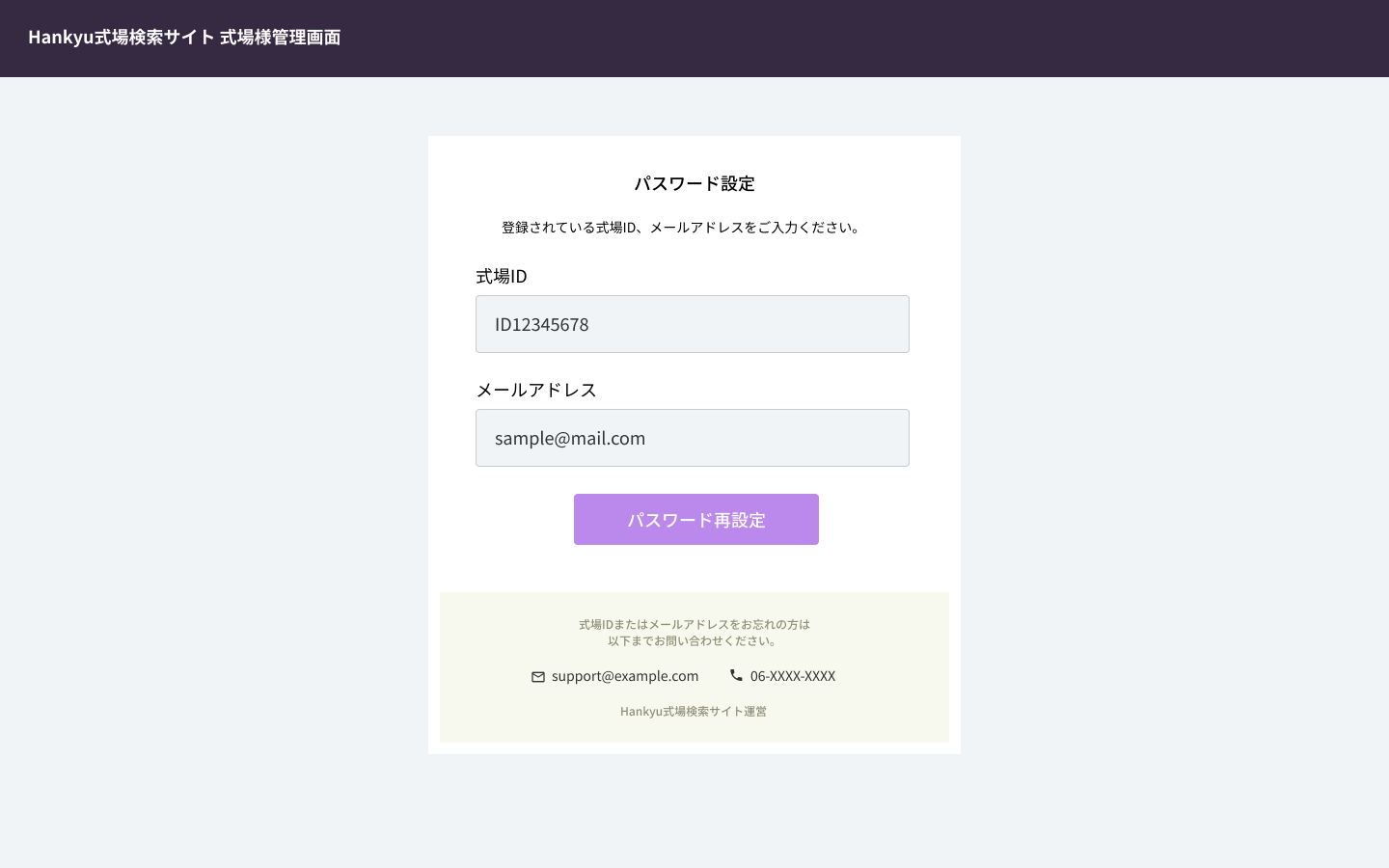This screenshot has height=868, width=1389.
Task: Click the 式場ID field label
Action: (x=501, y=277)
